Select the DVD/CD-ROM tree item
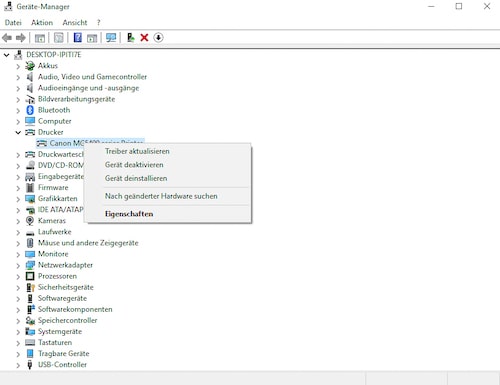The height and width of the screenshot is (385, 500). click(61, 165)
